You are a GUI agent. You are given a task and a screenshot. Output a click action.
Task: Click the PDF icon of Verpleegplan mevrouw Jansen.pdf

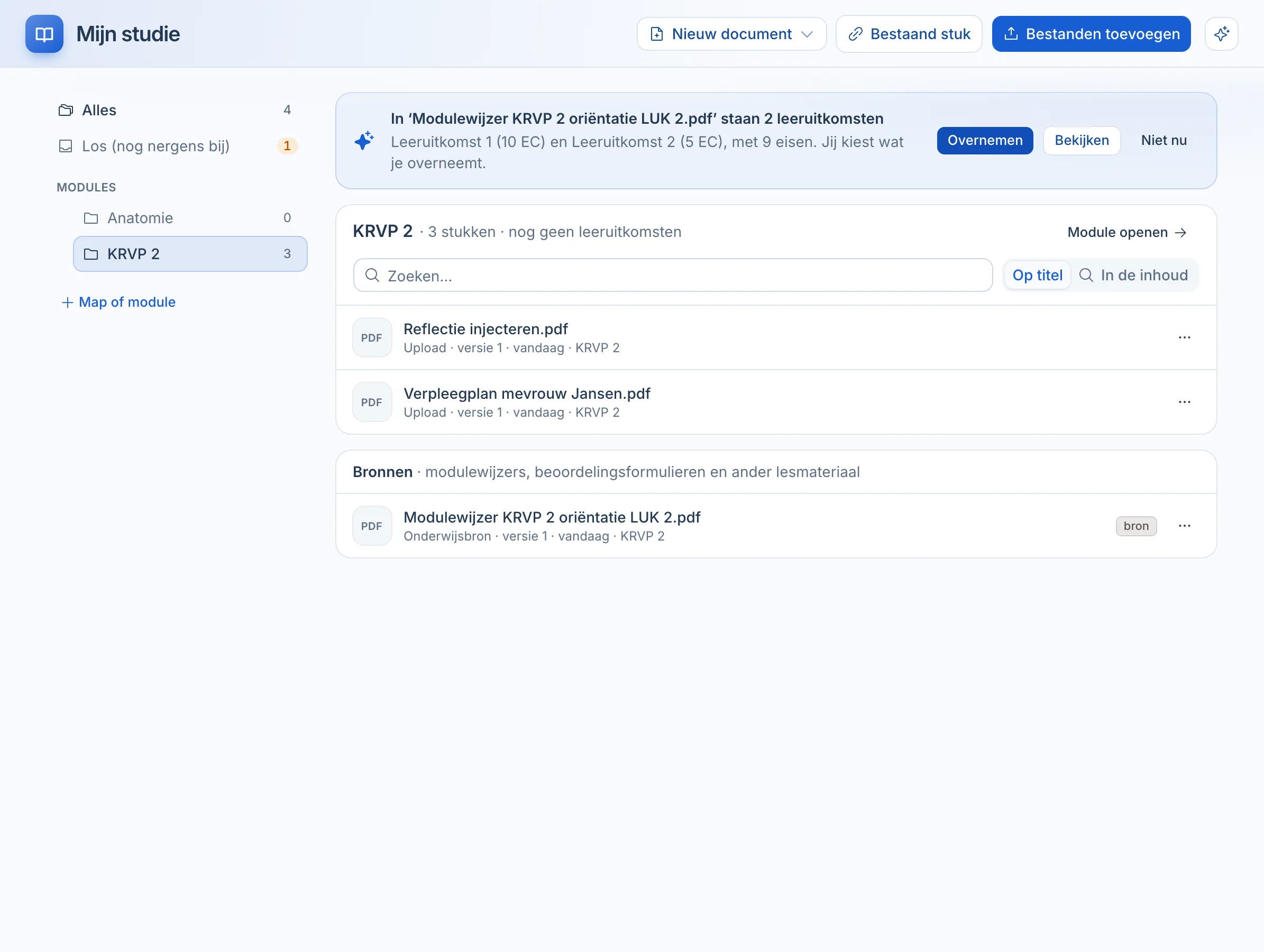pyautogui.click(x=372, y=402)
